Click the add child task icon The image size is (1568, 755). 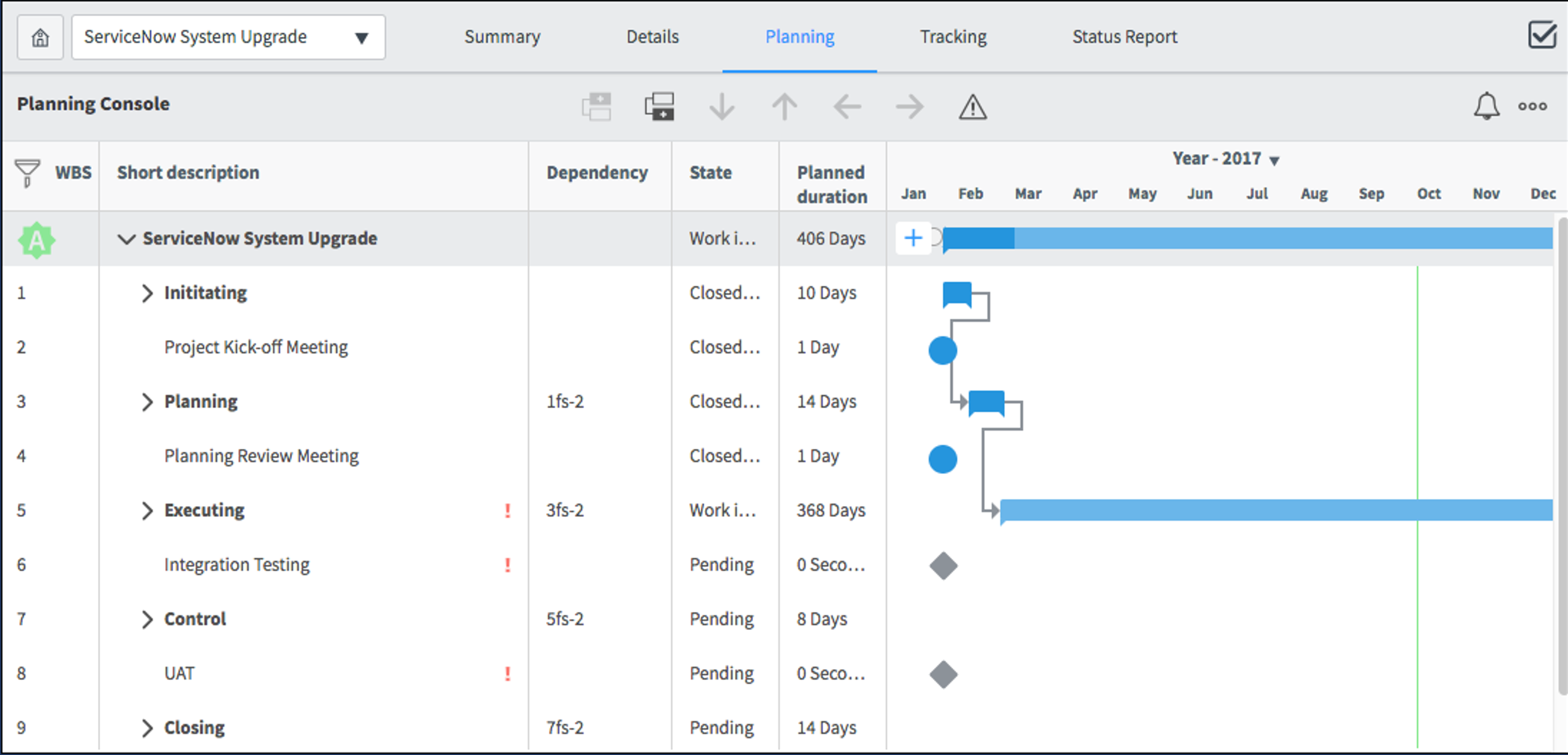pos(659,107)
